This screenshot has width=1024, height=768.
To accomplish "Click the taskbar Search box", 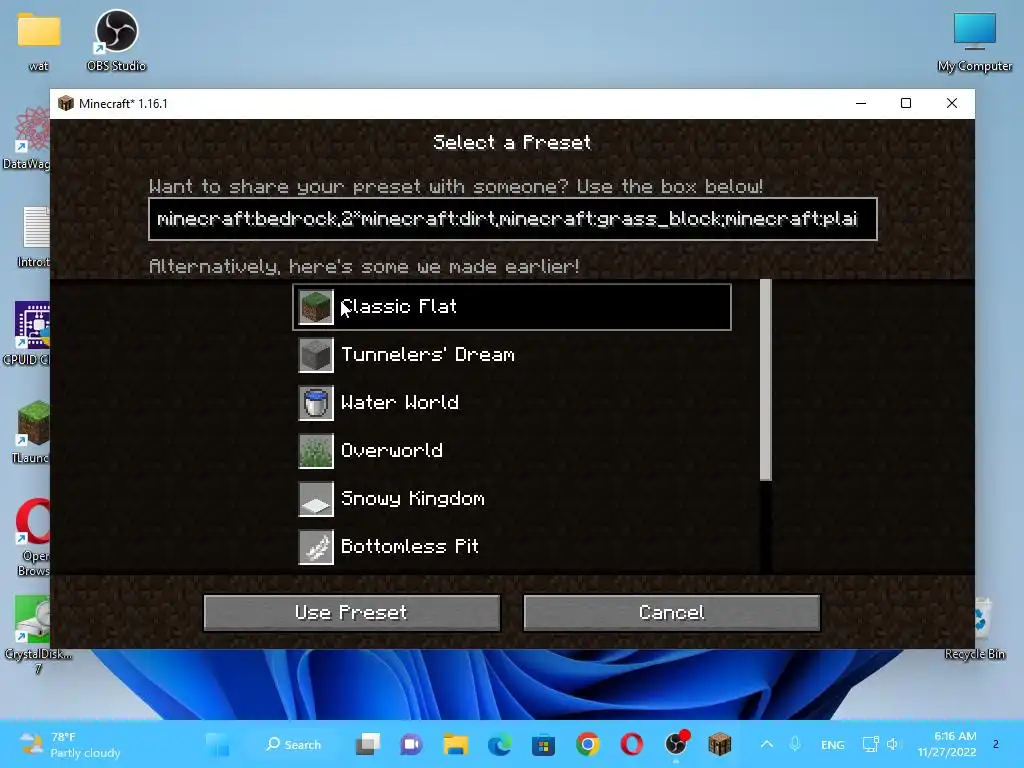I will 293,744.
